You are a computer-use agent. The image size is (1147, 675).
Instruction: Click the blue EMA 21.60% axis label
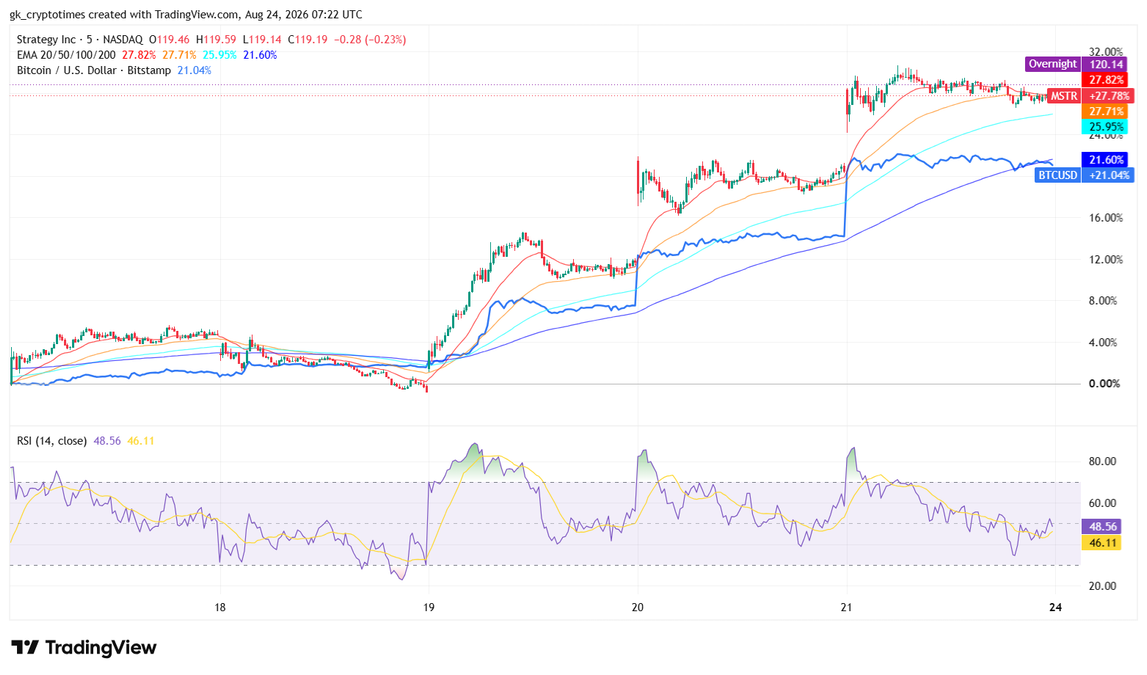1107,159
